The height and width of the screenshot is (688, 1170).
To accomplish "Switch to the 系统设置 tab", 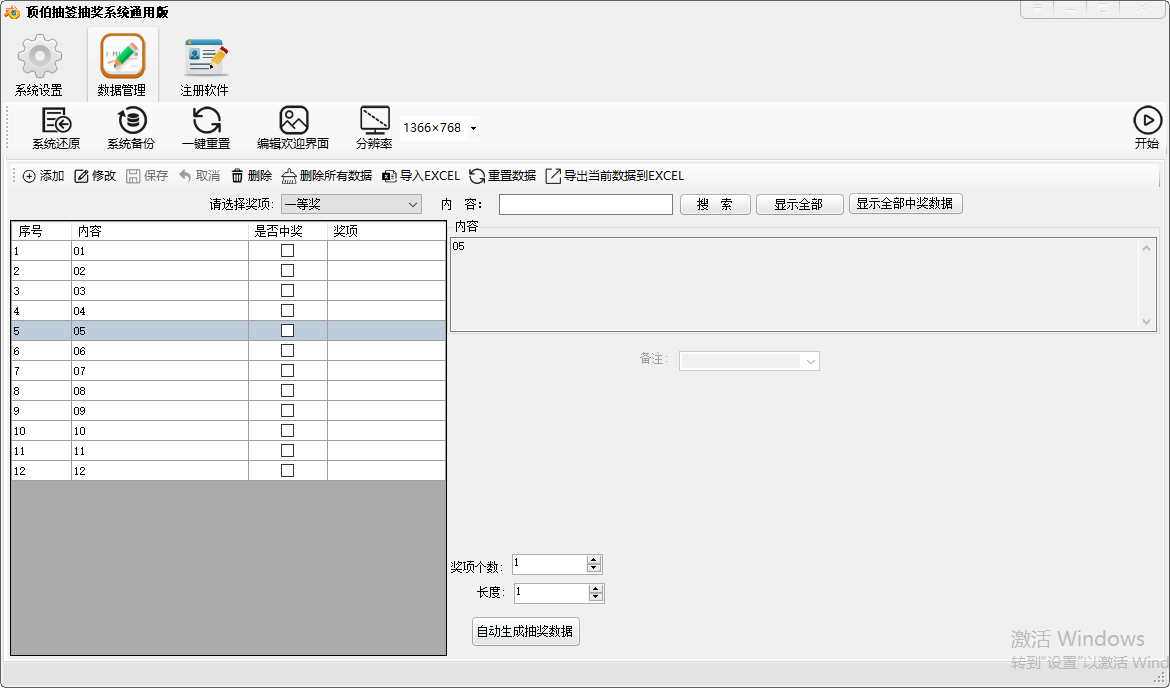I will [39, 66].
